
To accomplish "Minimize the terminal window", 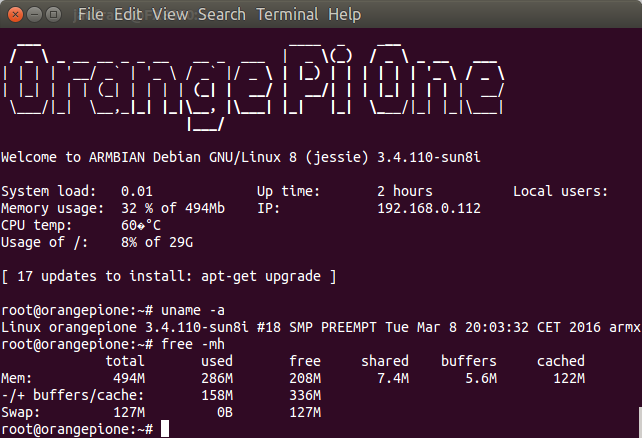I will pyautogui.click(x=34, y=15).
